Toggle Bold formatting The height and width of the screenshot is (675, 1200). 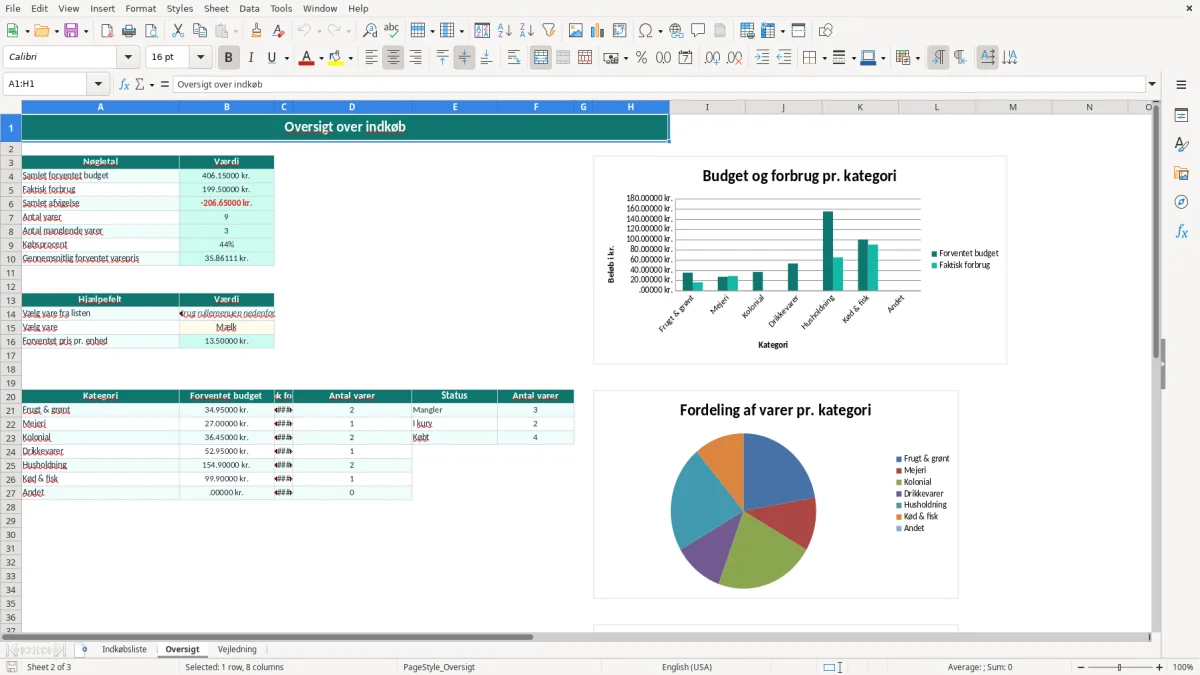pos(229,58)
